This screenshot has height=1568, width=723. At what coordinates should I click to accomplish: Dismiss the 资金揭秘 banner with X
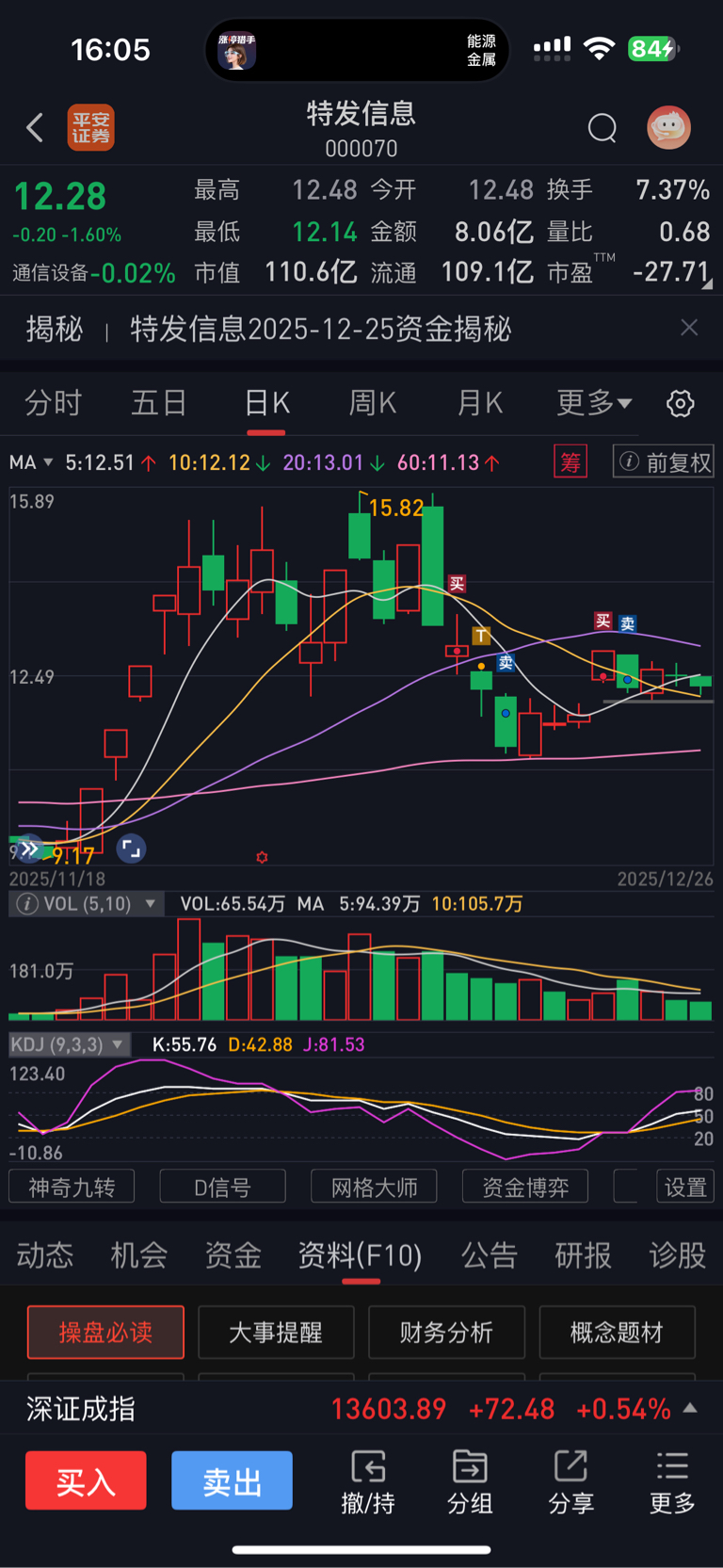pyautogui.click(x=689, y=327)
